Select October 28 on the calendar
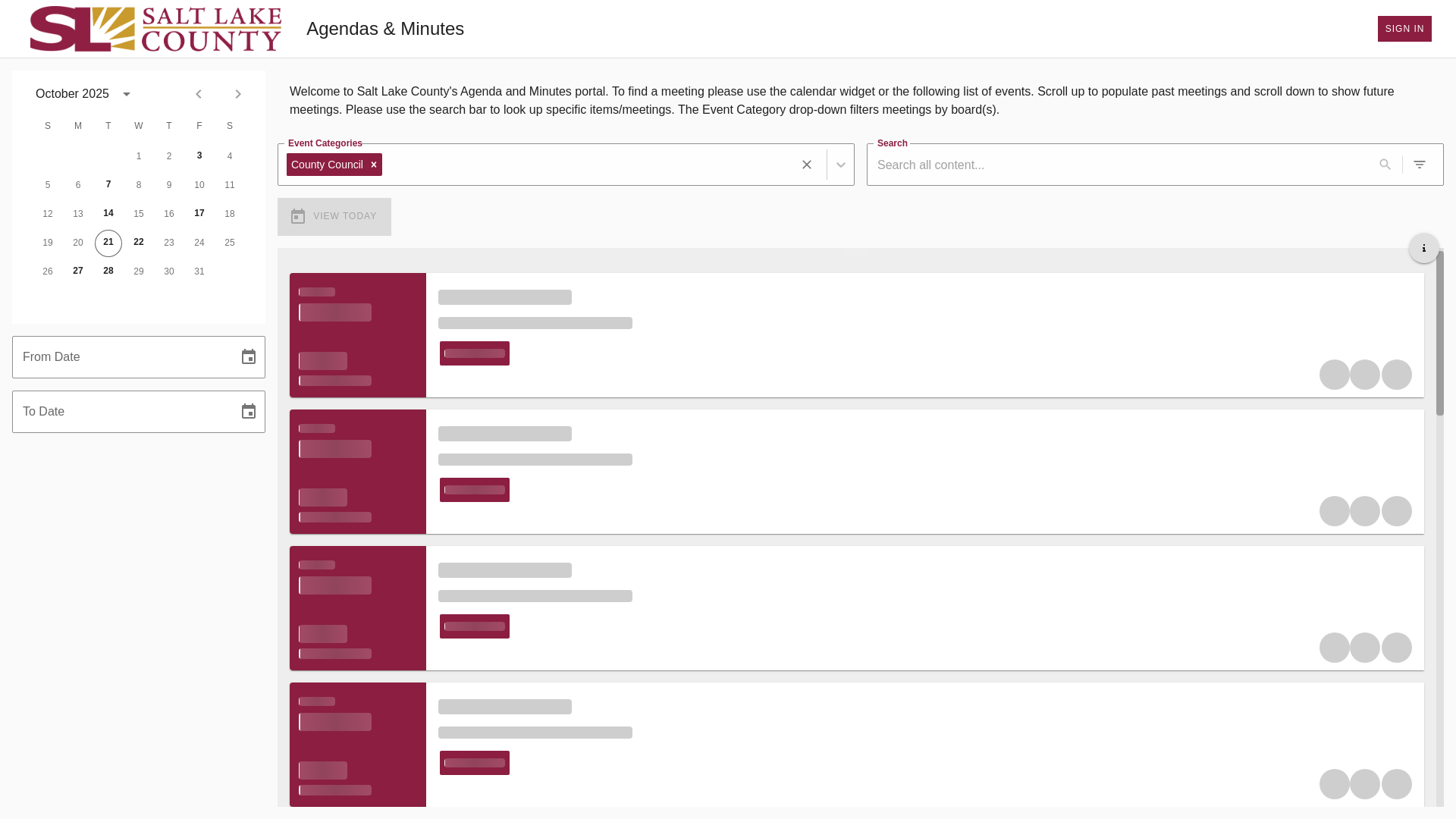Screen dimensions: 1456x819 coord(108,271)
